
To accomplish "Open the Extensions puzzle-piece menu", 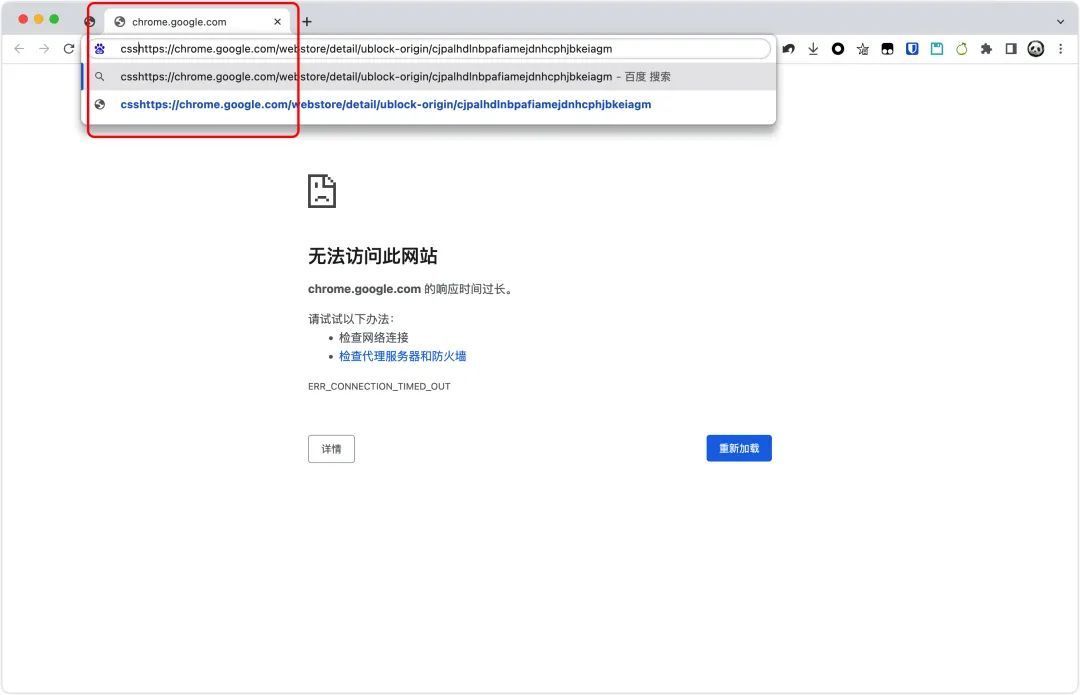I will click(986, 49).
